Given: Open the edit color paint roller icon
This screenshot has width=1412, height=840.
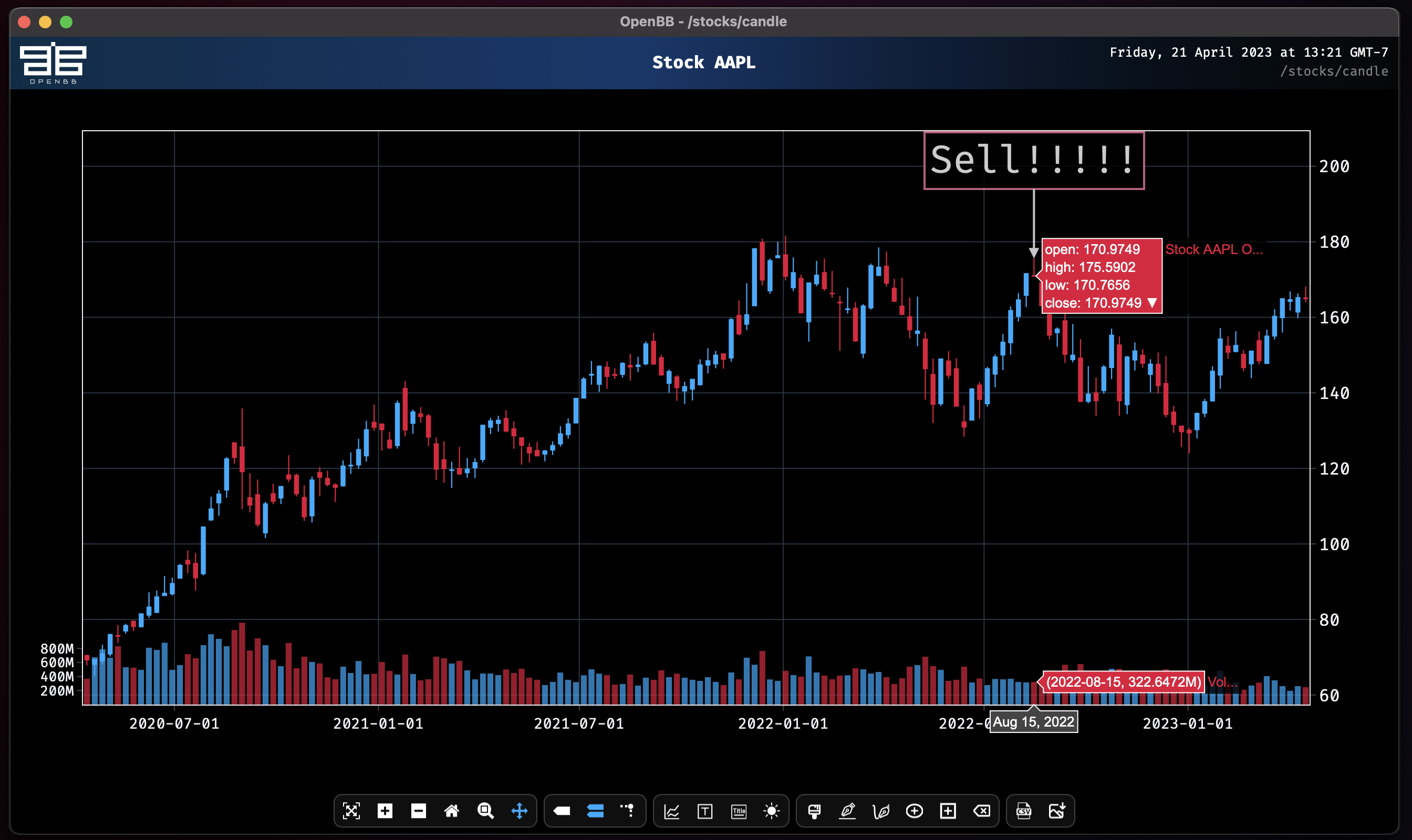Looking at the screenshot, I should [814, 811].
